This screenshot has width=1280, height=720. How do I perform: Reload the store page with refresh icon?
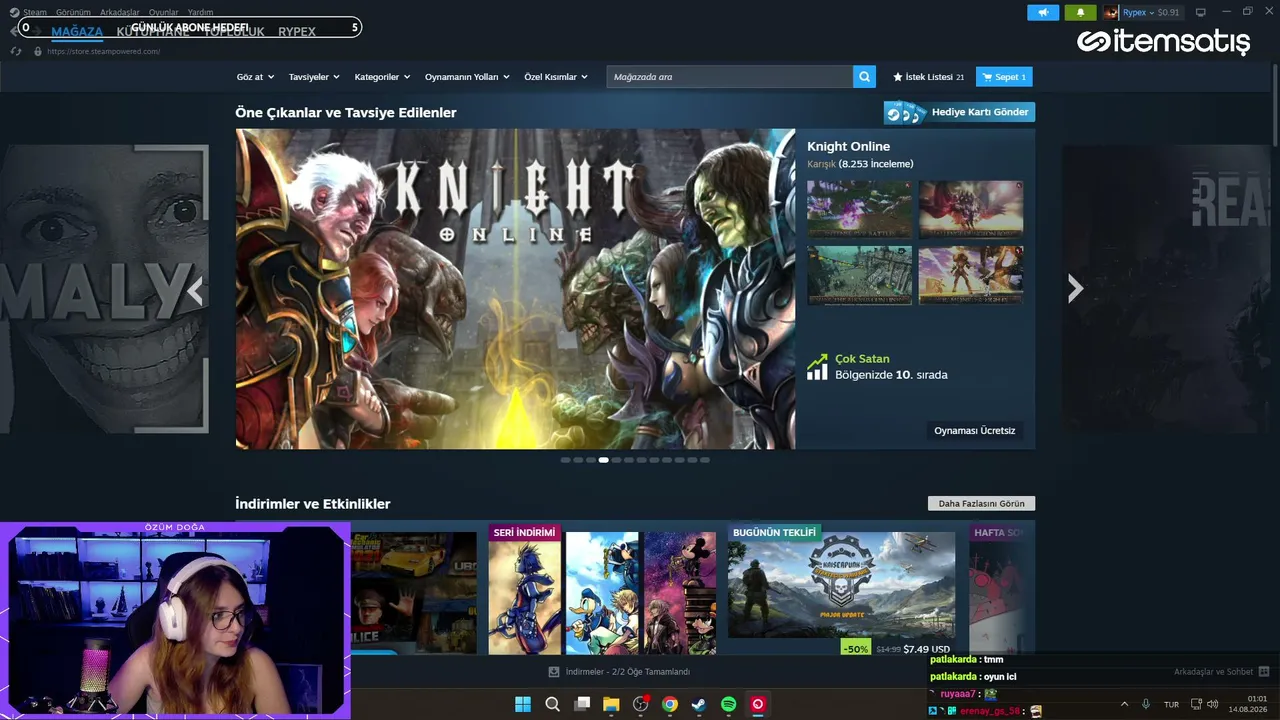pyautogui.click(x=16, y=51)
